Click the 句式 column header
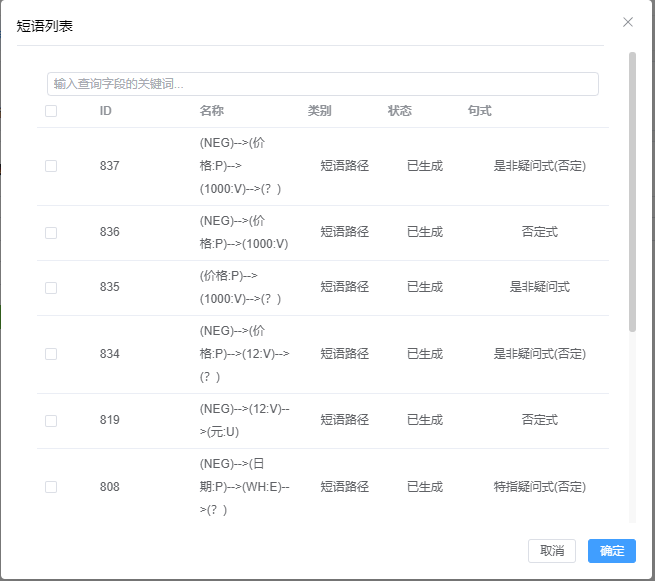The height and width of the screenshot is (581, 655). [x=480, y=111]
